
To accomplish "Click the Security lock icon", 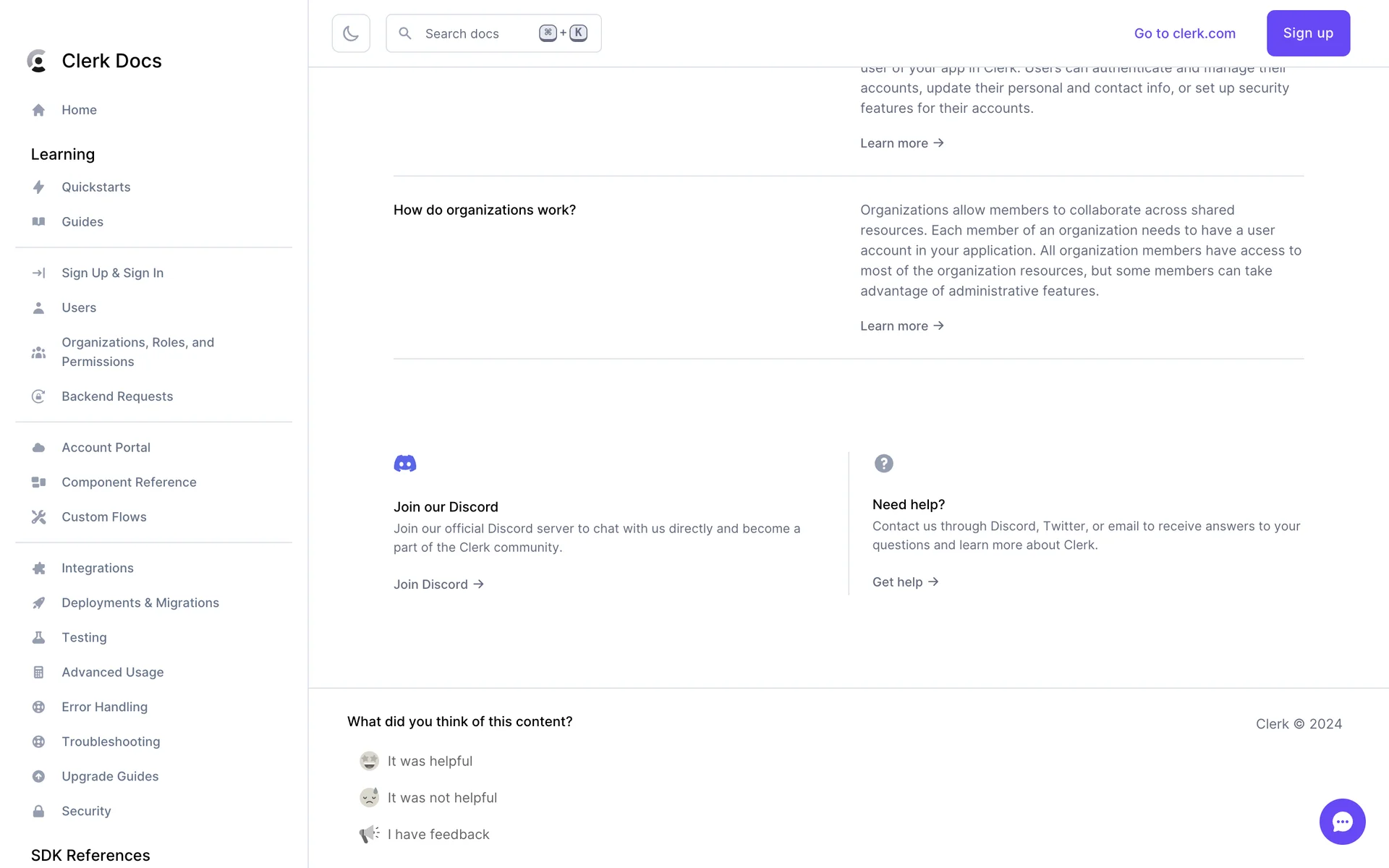I will click(x=38, y=811).
